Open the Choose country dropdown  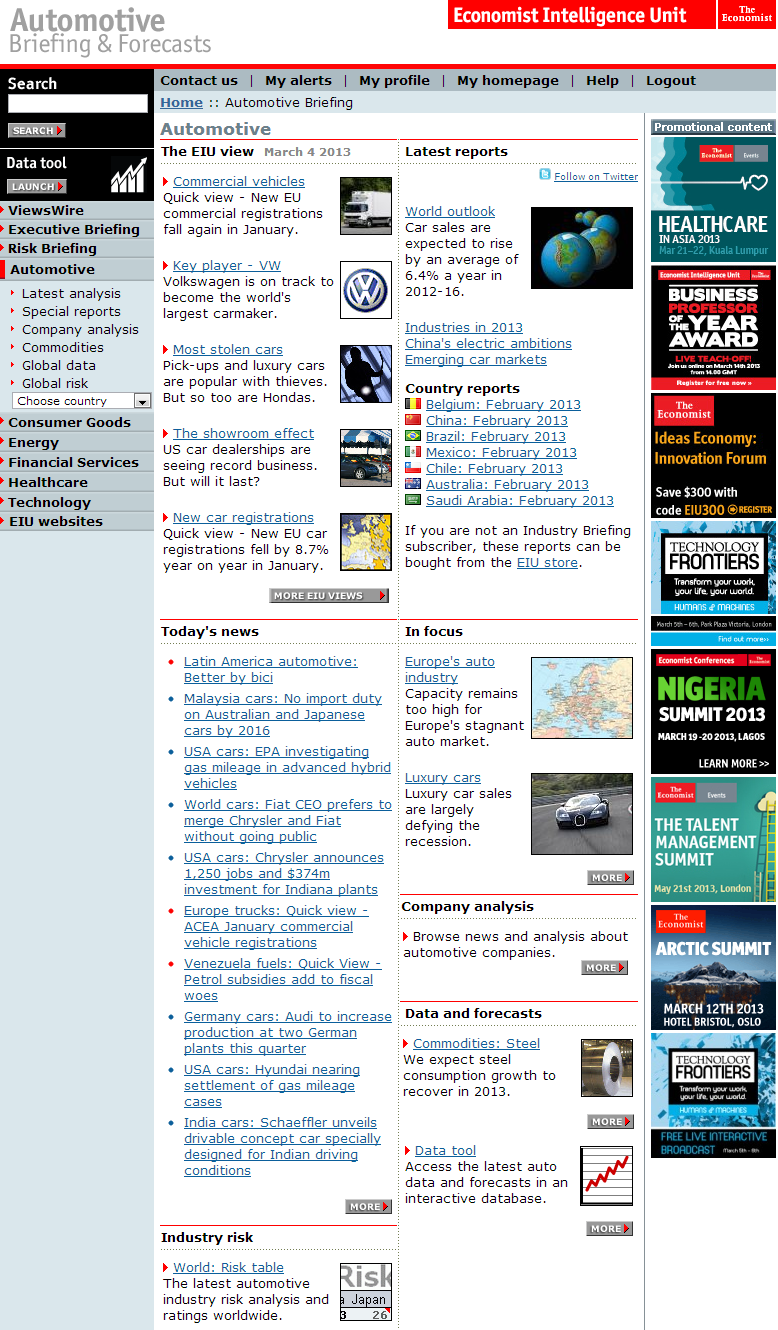point(82,401)
